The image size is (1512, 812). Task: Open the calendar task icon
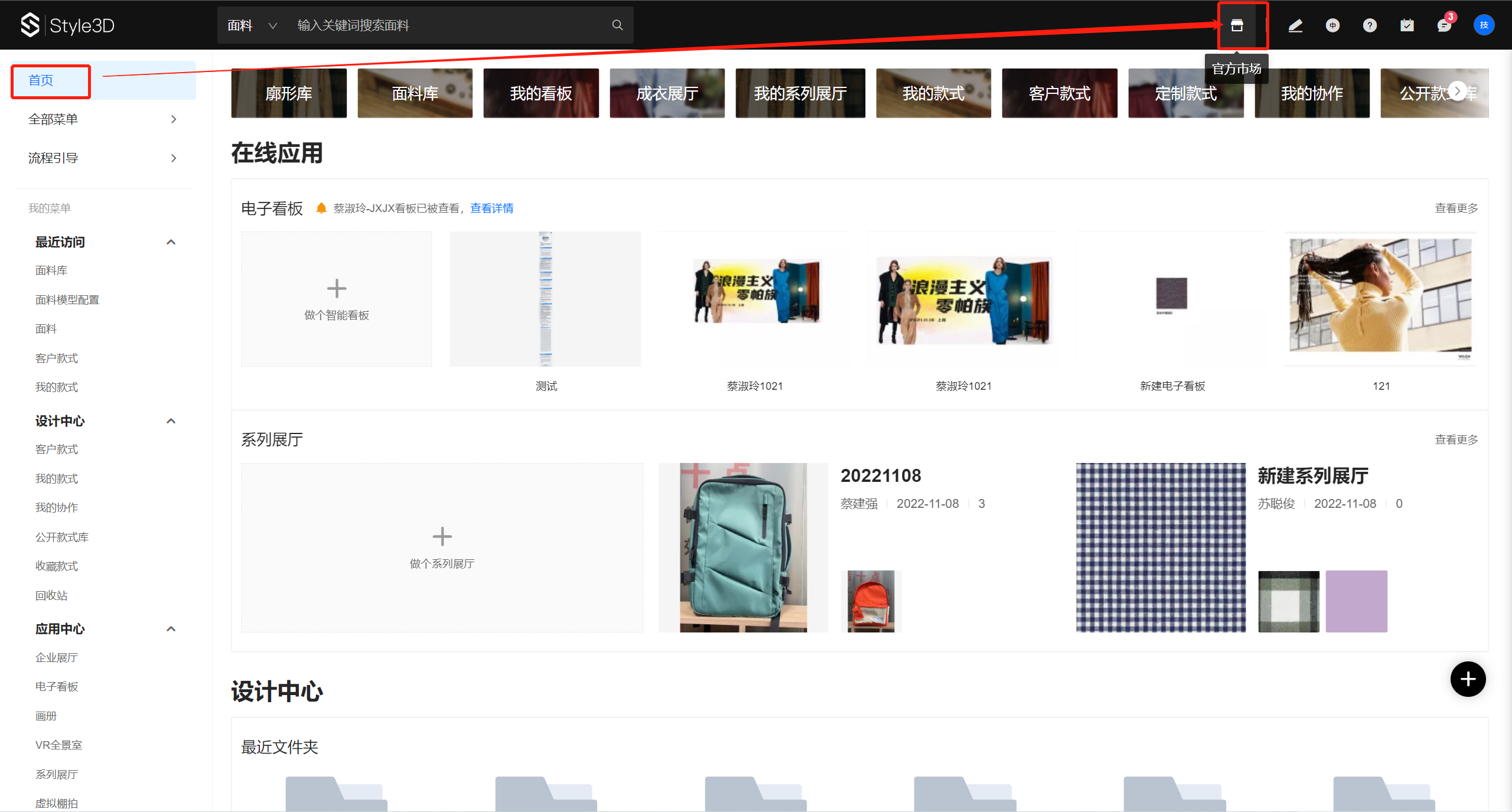[1407, 25]
